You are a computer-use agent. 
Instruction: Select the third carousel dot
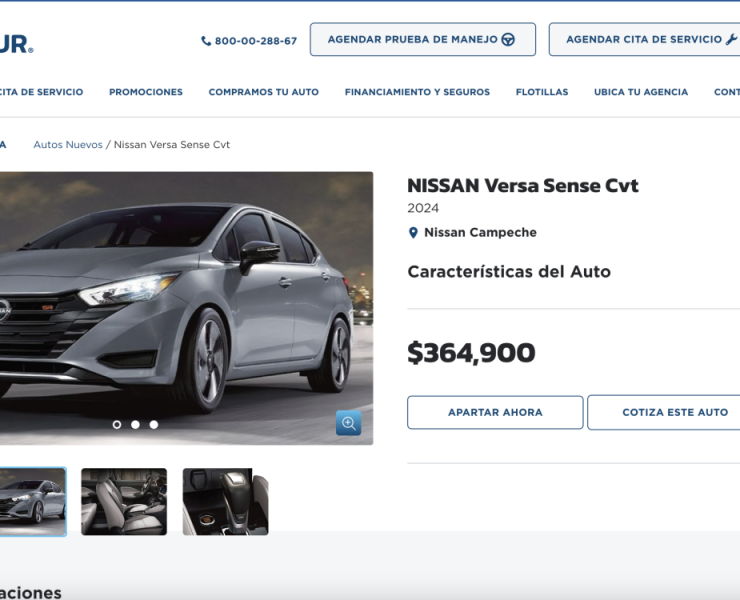(x=154, y=425)
